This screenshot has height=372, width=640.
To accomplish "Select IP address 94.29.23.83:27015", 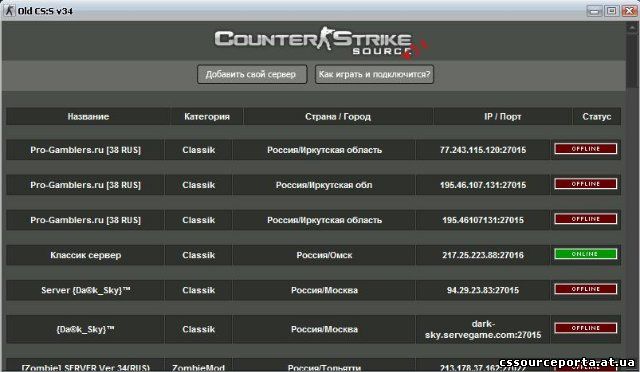I will (483, 290).
